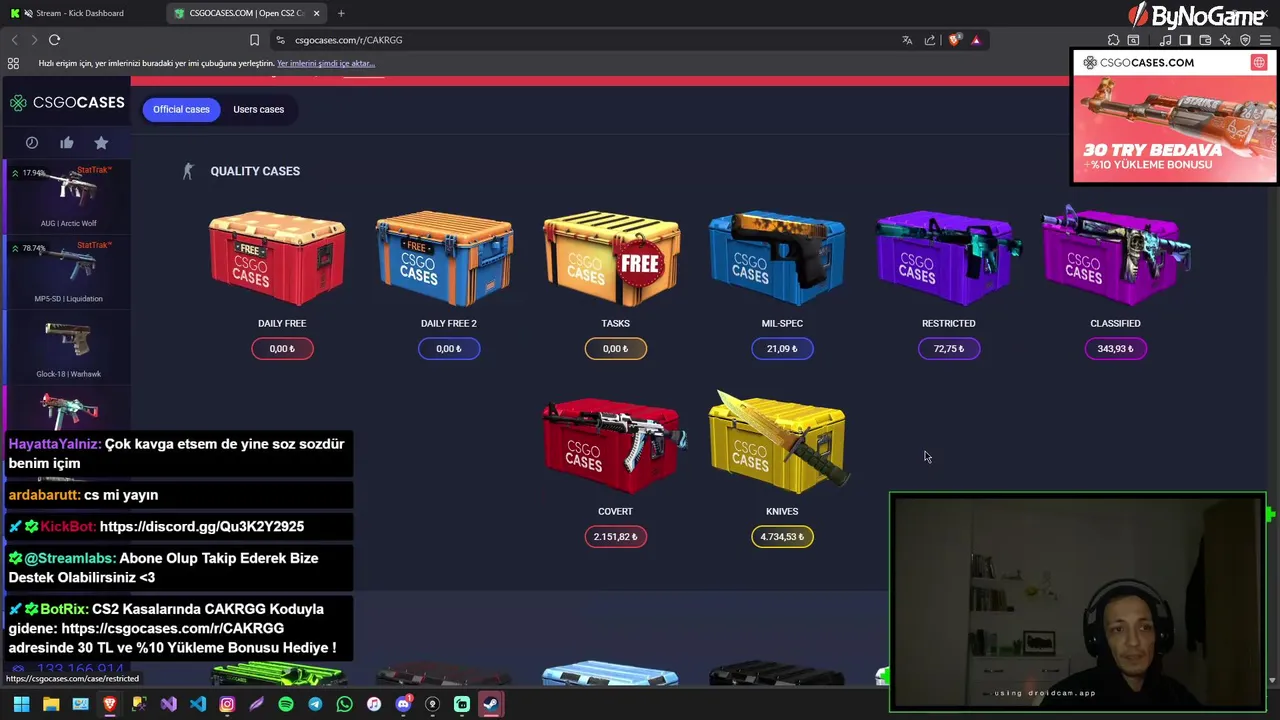
Task: Open the Brave Rewards triangle icon
Action: [x=976, y=40]
